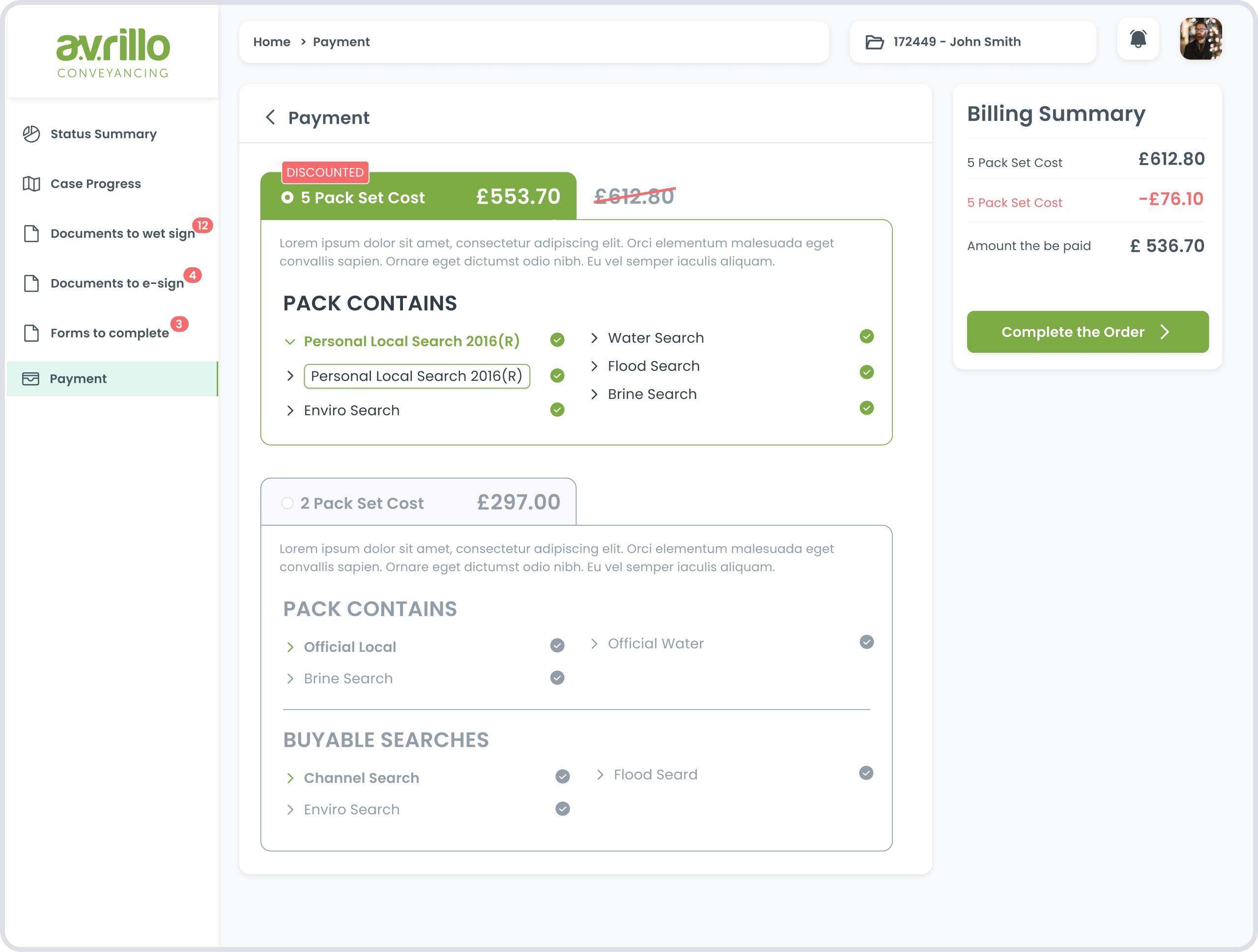Click the DISCOUNTED tag label
This screenshot has width=1258, height=952.
coord(325,172)
